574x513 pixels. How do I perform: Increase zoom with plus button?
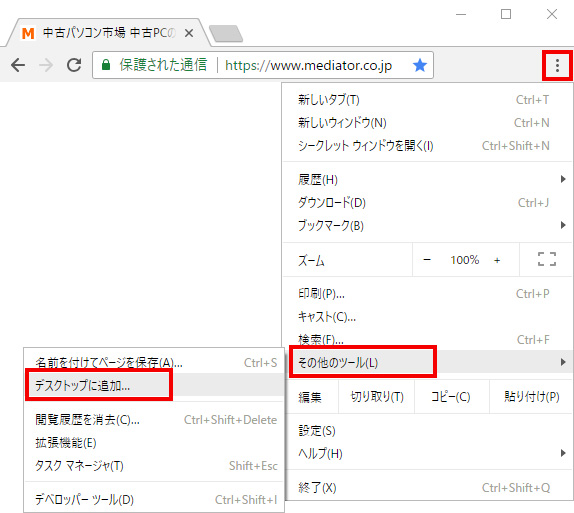coord(497,260)
